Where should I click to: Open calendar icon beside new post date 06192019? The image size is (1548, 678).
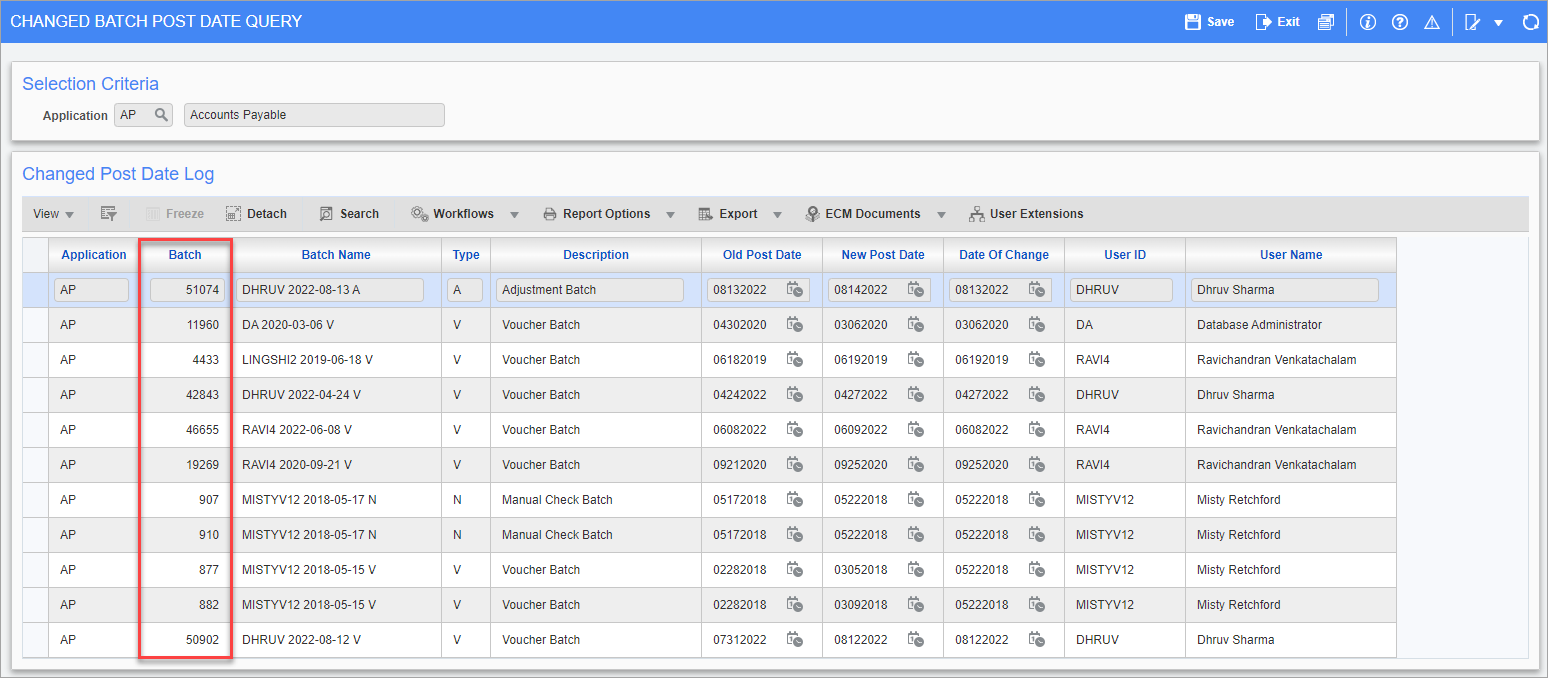(x=916, y=360)
